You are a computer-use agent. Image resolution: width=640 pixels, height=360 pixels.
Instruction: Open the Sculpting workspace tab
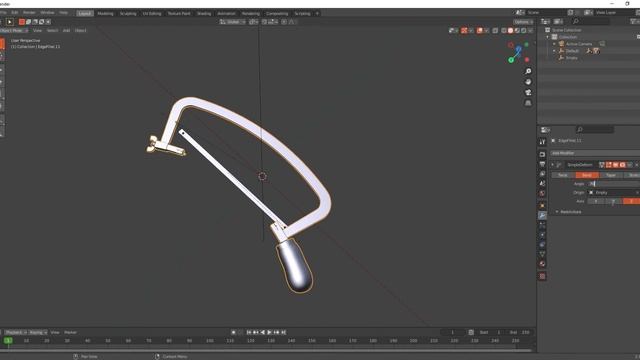[128, 13]
